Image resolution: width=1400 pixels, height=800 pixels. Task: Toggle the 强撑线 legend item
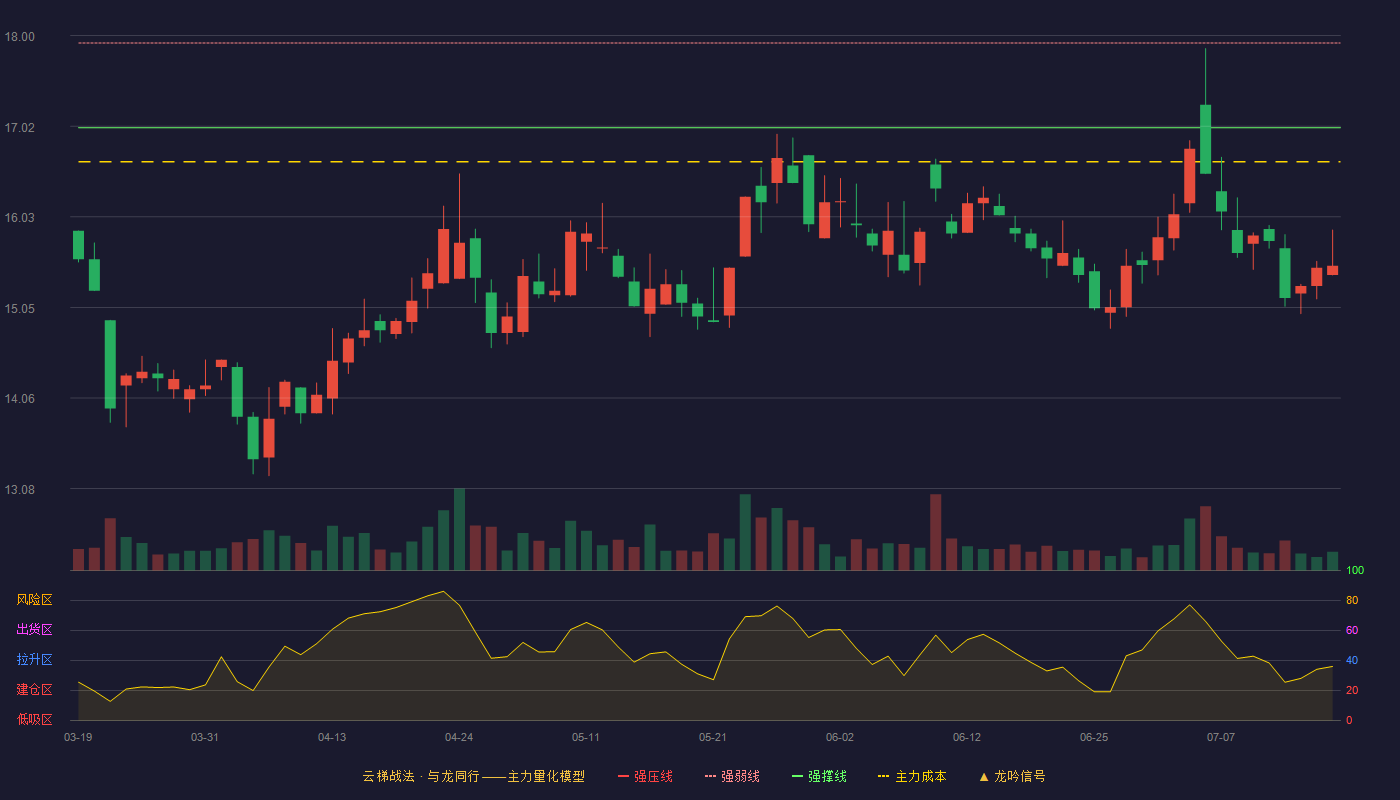819,776
